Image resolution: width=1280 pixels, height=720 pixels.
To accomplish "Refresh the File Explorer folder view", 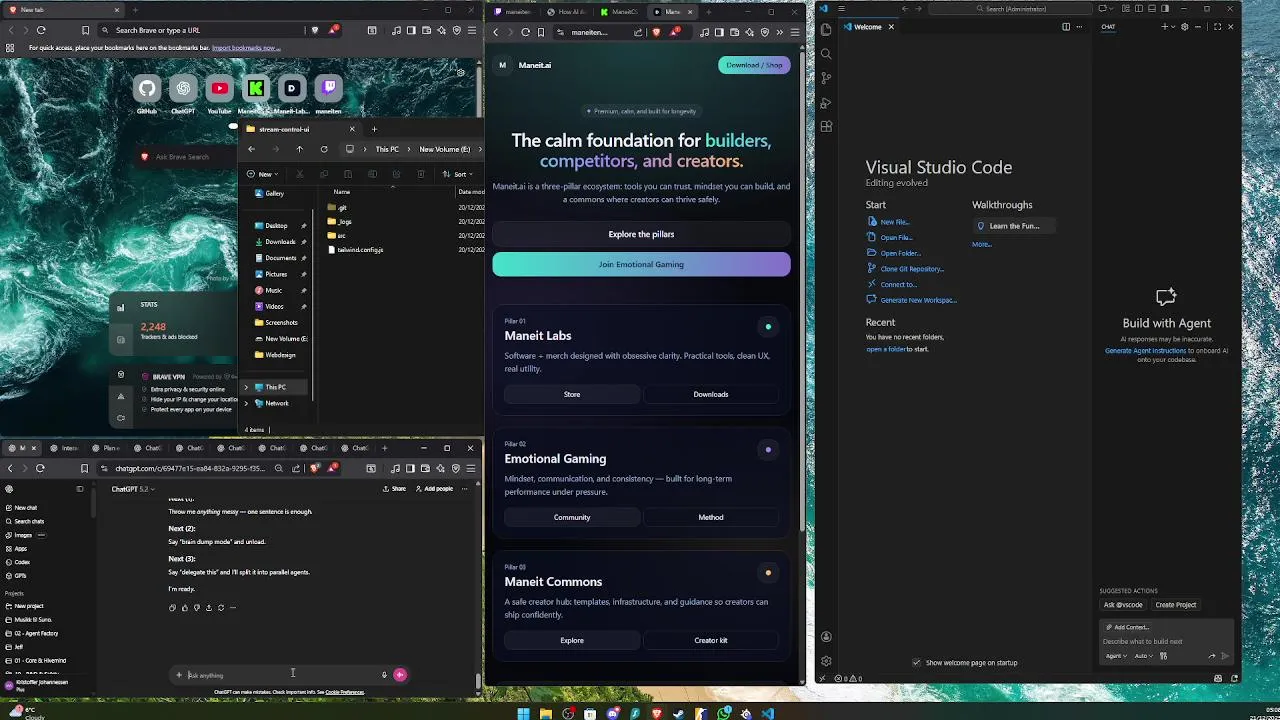I will pos(324,149).
